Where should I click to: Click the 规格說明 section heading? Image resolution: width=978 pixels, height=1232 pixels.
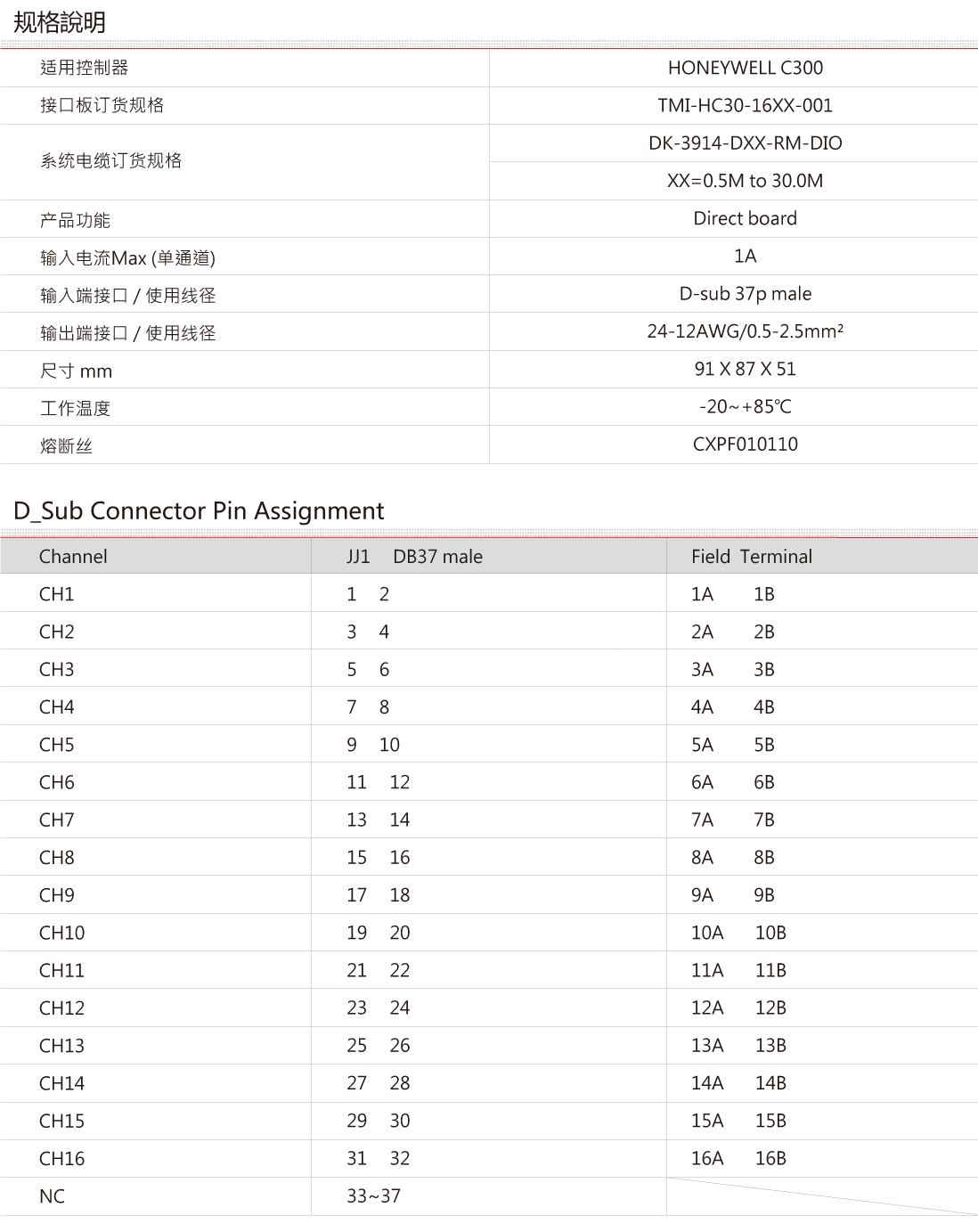pos(60,21)
